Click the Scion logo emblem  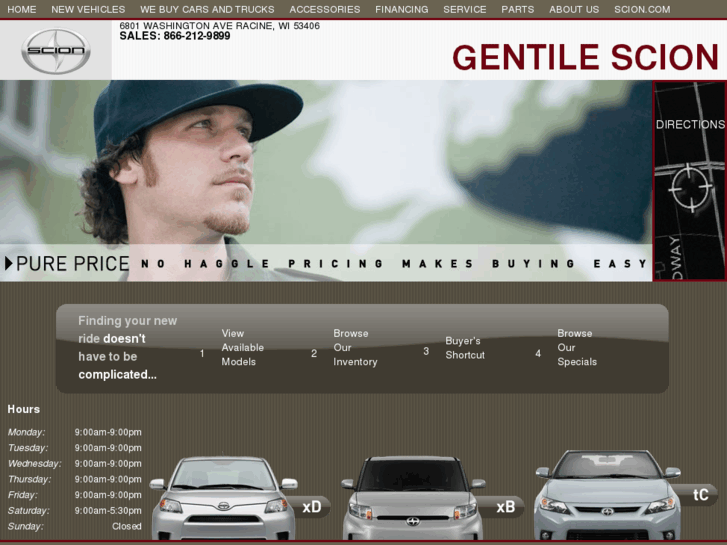(x=56, y=51)
